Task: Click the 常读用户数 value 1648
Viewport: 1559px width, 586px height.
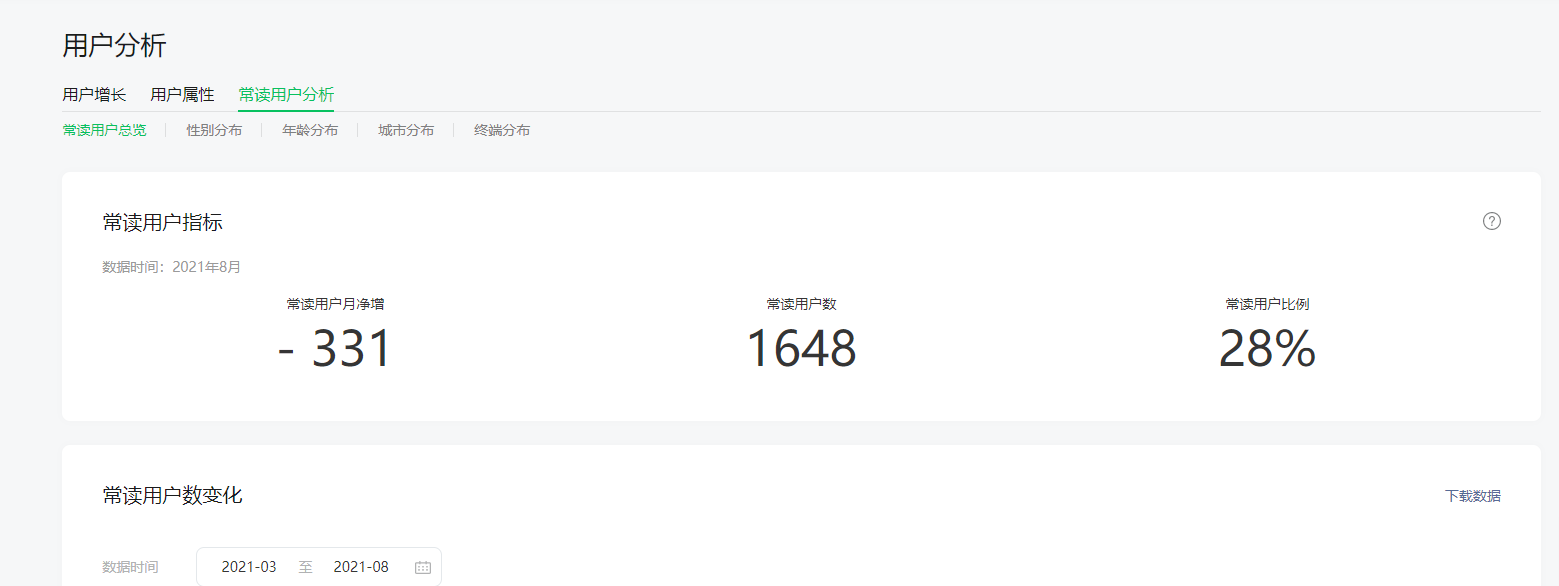Action: click(x=801, y=349)
